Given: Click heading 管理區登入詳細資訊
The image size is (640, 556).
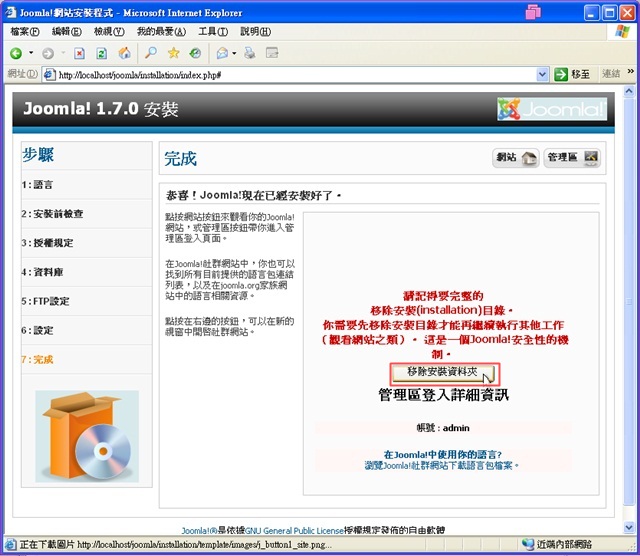Looking at the screenshot, I should [443, 395].
